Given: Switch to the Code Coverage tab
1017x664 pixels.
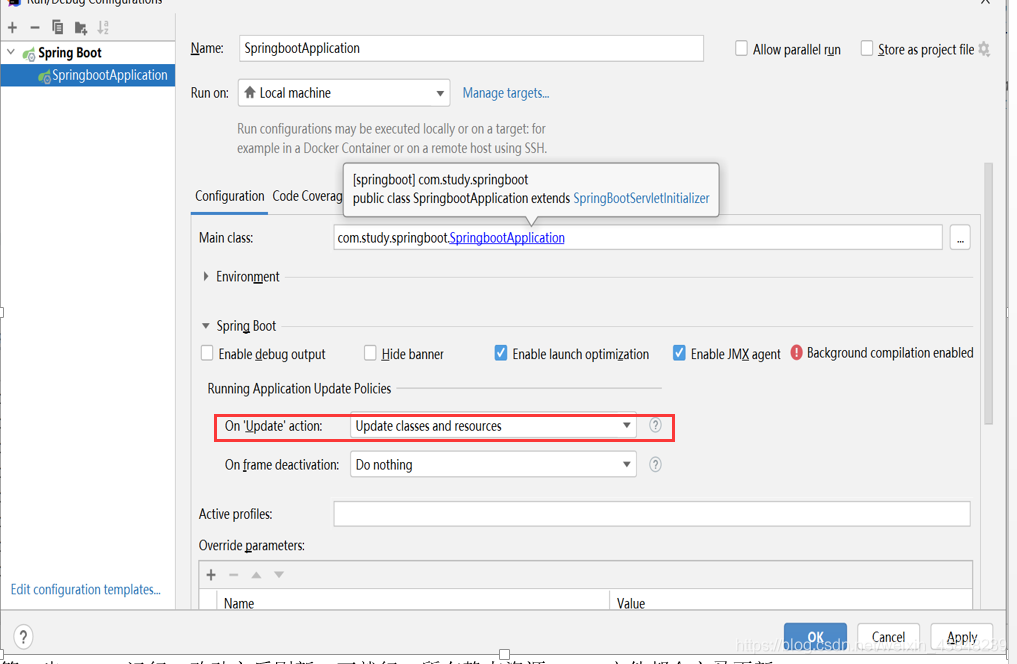Looking at the screenshot, I should pos(307,196).
